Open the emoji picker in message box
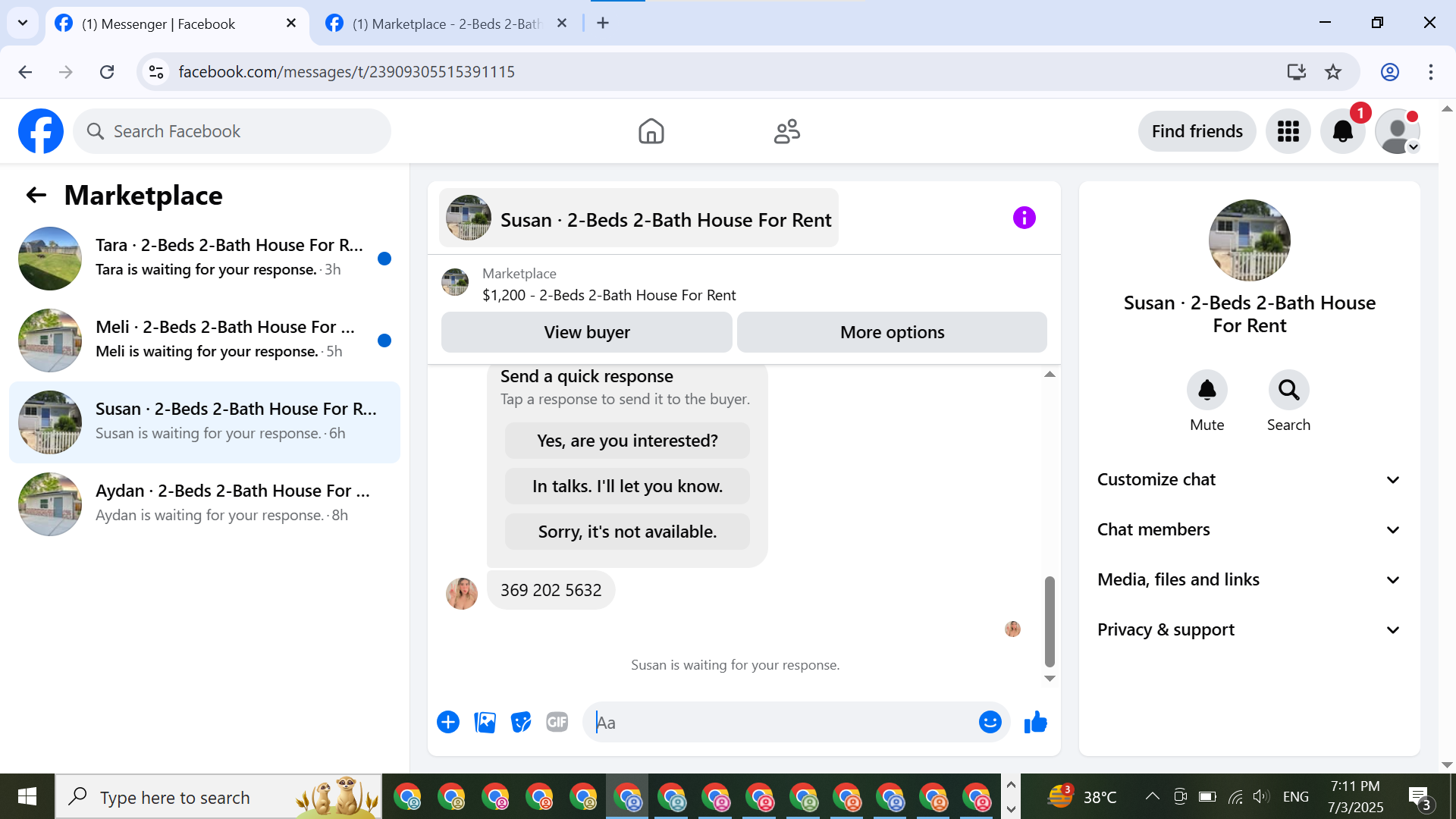1456x819 pixels. 990,723
